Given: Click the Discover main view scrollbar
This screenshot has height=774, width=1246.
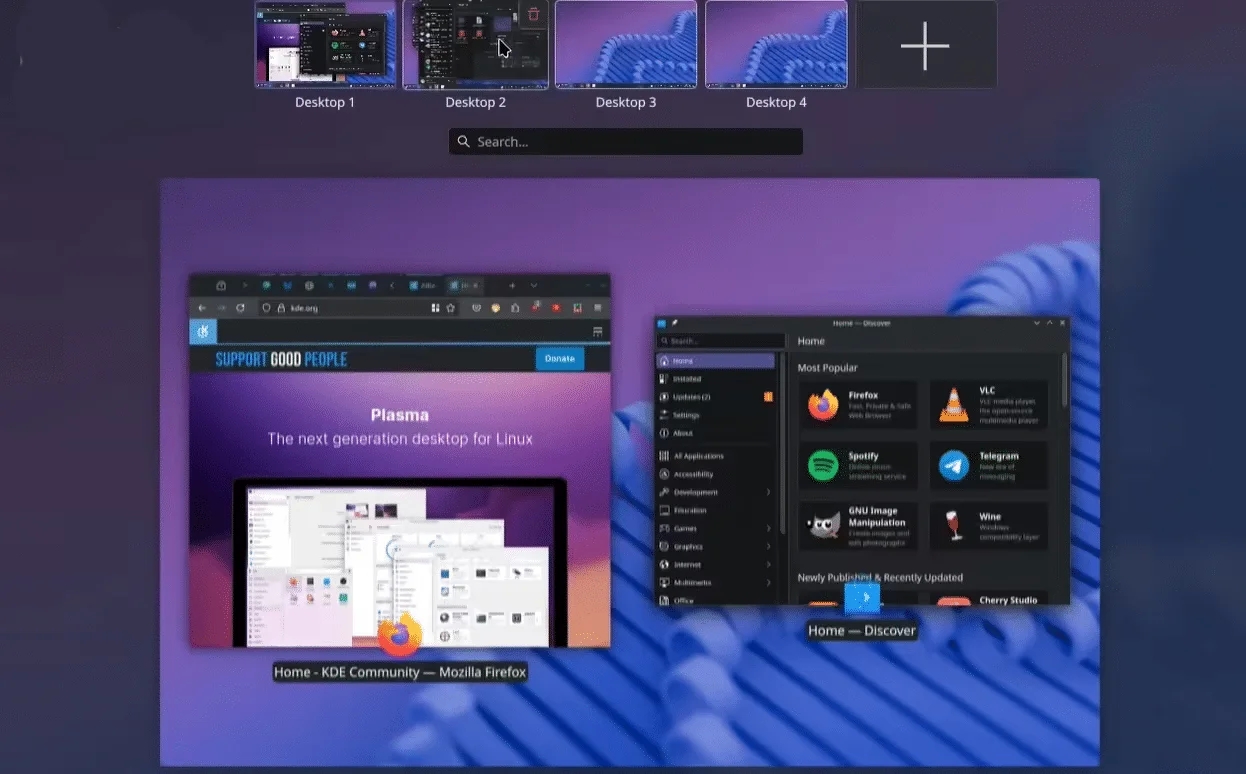Looking at the screenshot, I should (x=1064, y=380).
